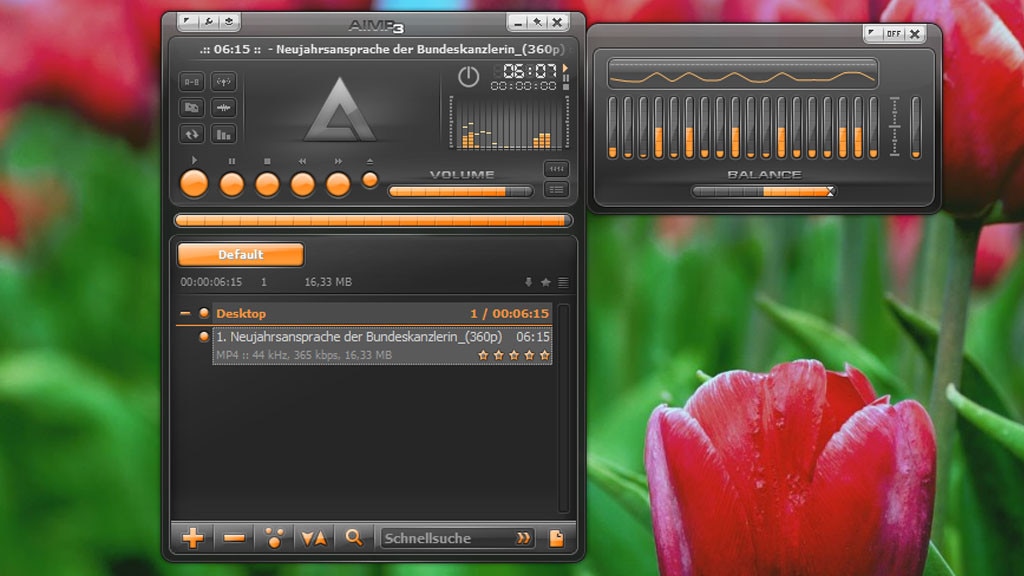Screen dimensions: 1024x576
Task: Open the sort playlist arrows icon
Action: (x=314, y=538)
